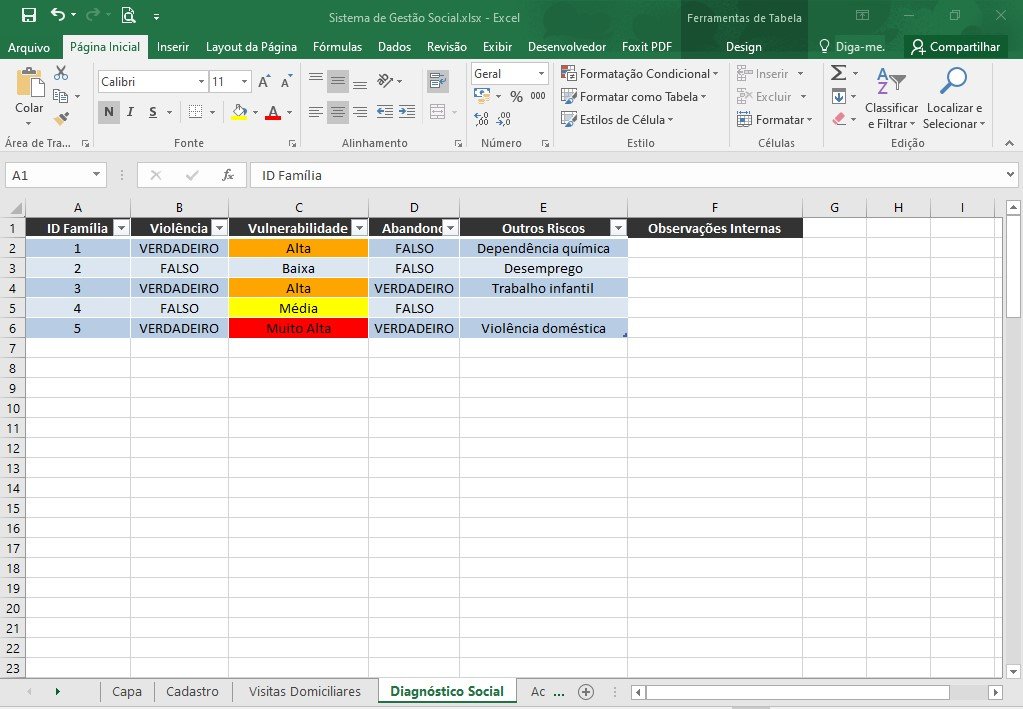Select all cells corner button
The image size is (1023, 709).
coord(14,207)
